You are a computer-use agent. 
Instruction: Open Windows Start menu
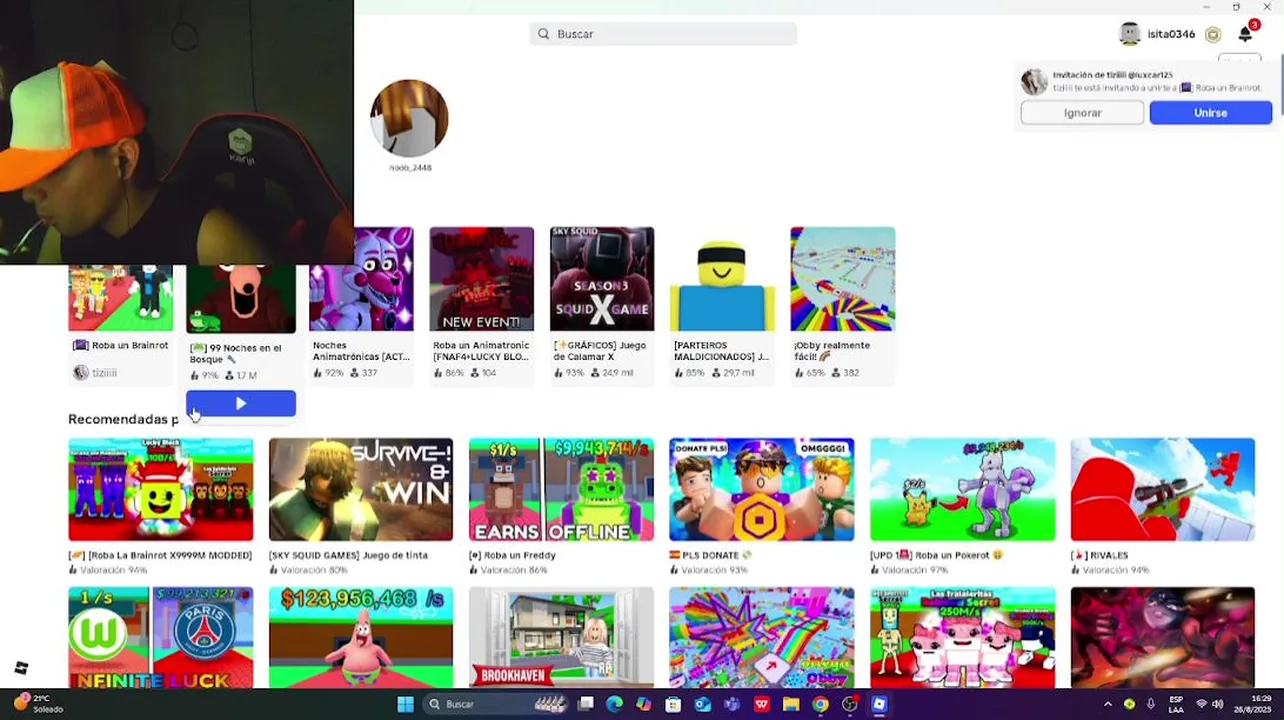tap(405, 704)
